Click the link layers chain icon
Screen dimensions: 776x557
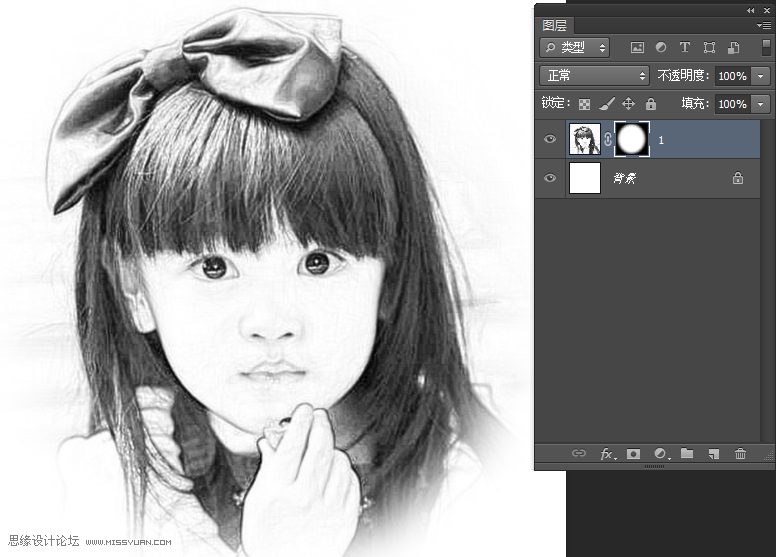[579, 453]
